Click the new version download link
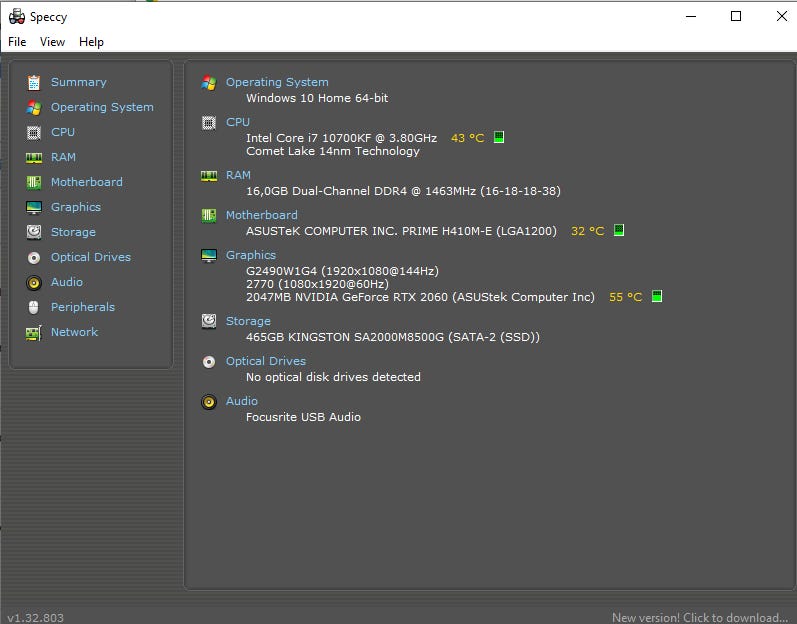The image size is (797, 624). tap(699, 617)
